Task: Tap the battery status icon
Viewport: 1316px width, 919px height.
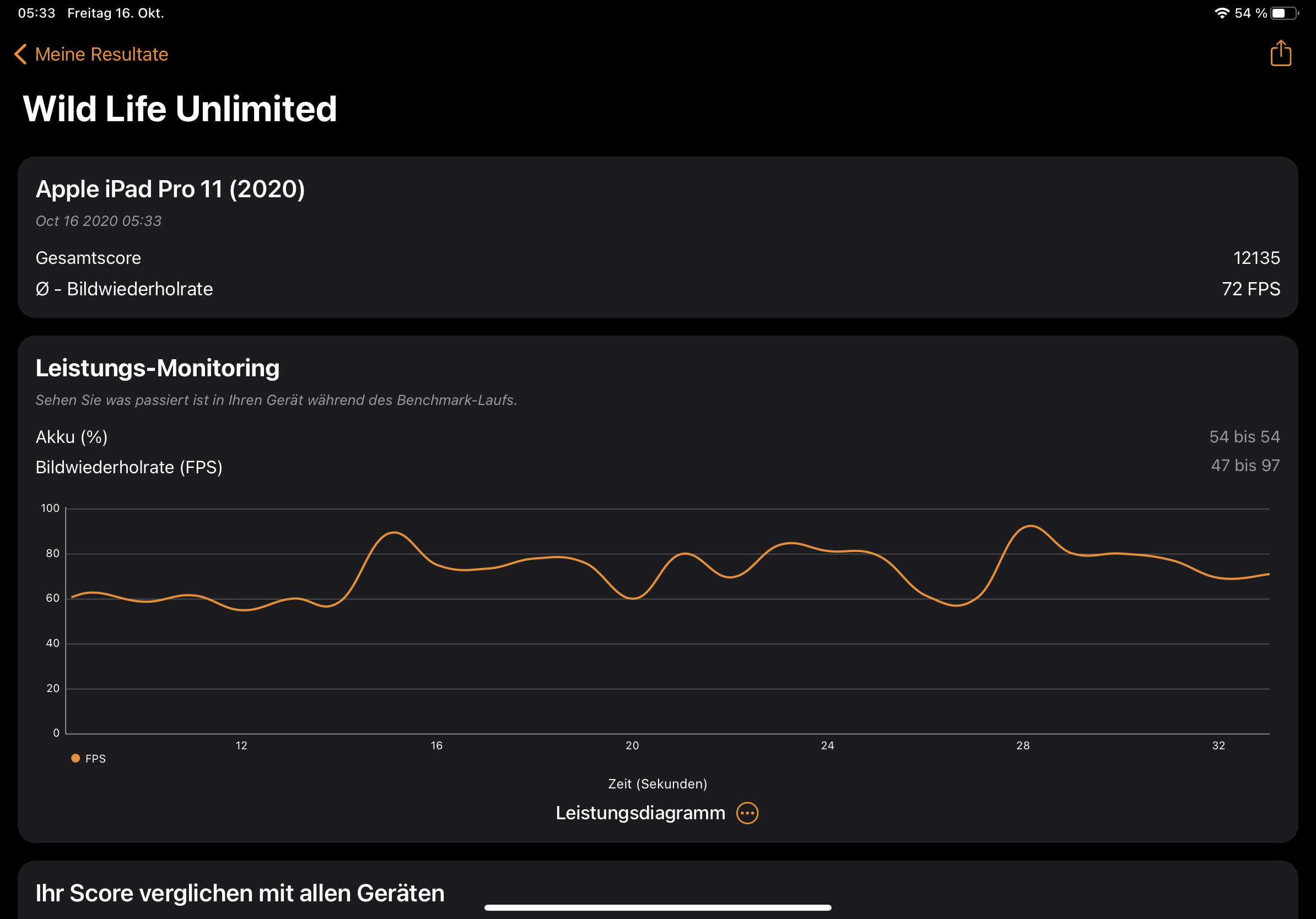Action: [1284, 13]
